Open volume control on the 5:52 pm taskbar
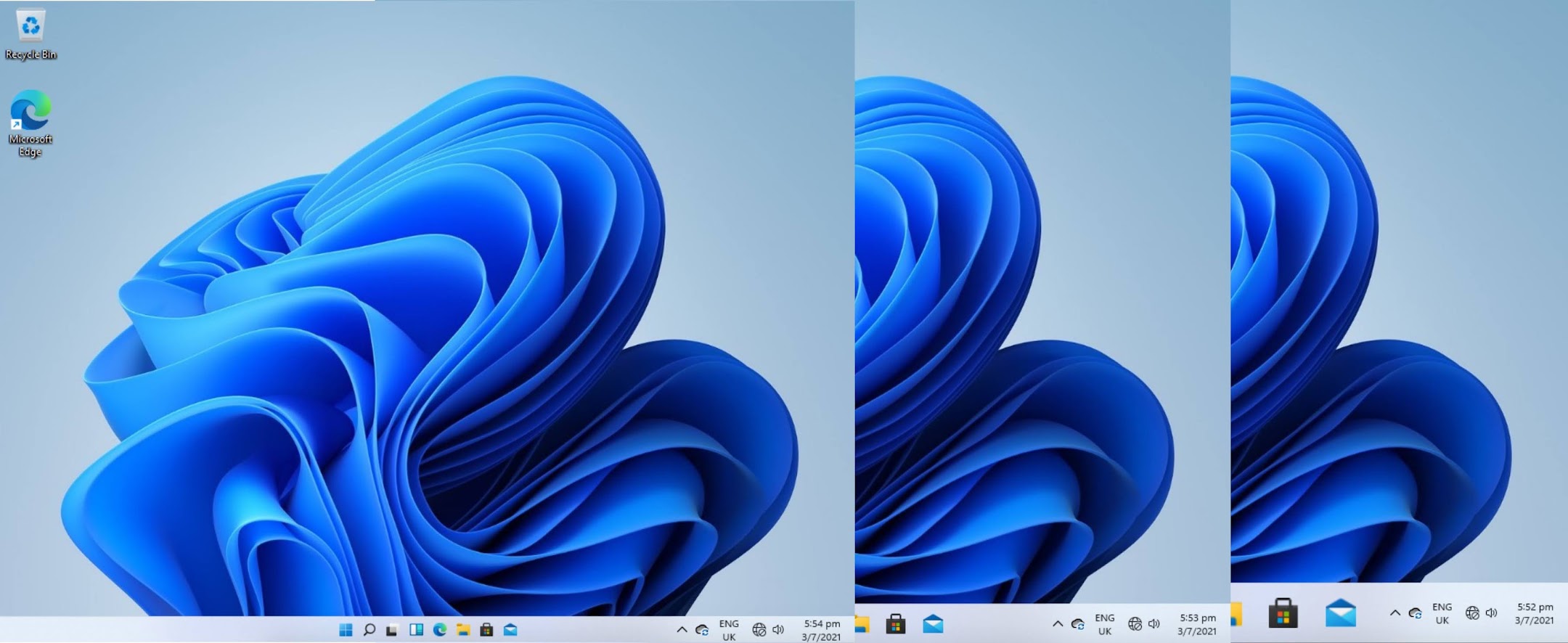This screenshot has width=1568, height=643. coord(1492,613)
